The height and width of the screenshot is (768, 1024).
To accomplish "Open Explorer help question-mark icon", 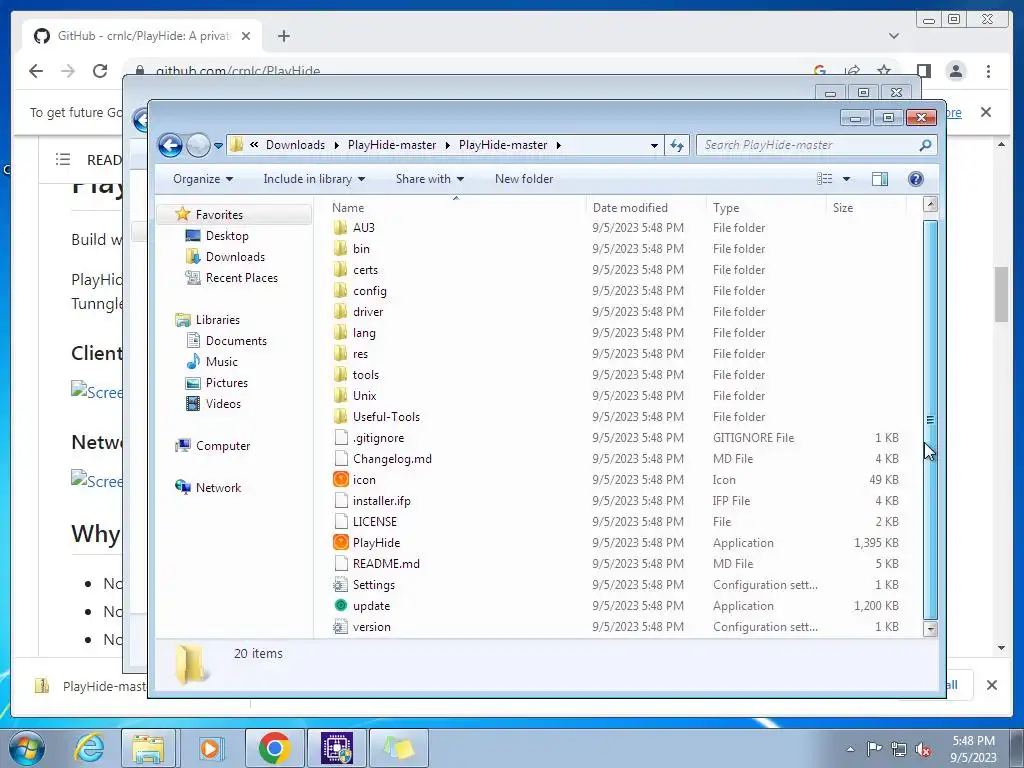I will [916, 179].
